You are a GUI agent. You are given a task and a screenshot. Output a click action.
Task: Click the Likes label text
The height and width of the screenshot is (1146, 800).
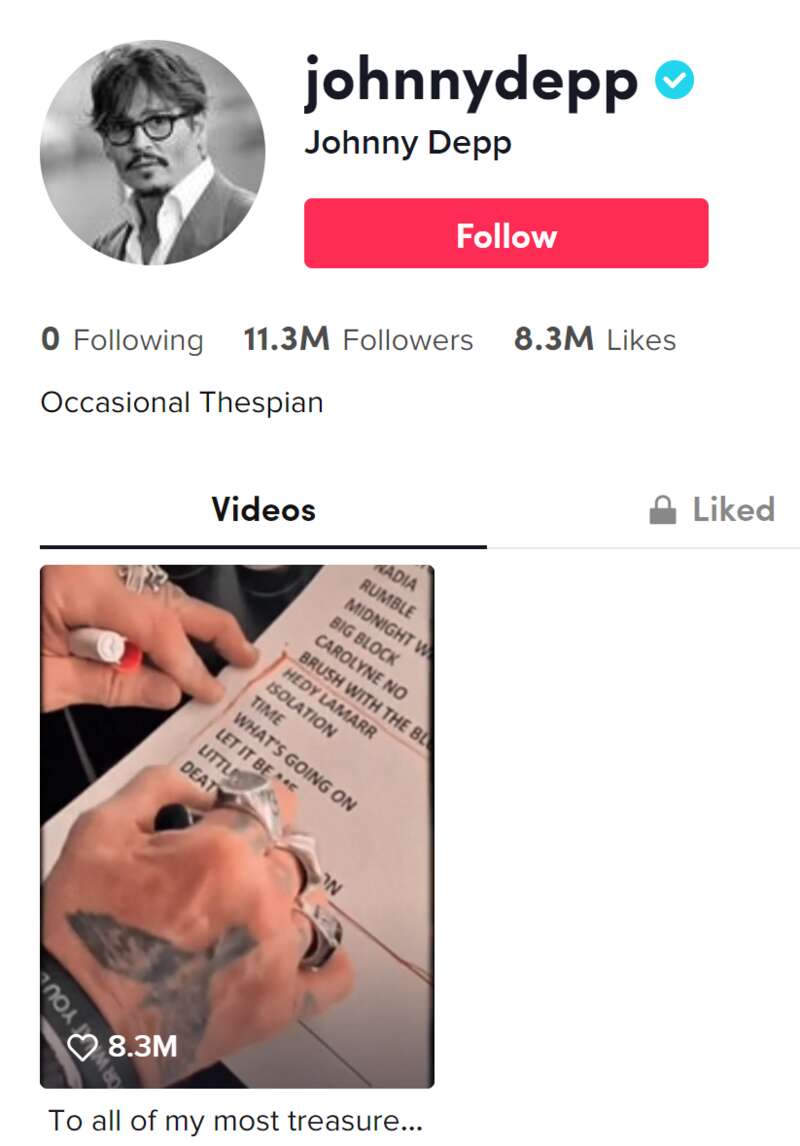tap(641, 341)
